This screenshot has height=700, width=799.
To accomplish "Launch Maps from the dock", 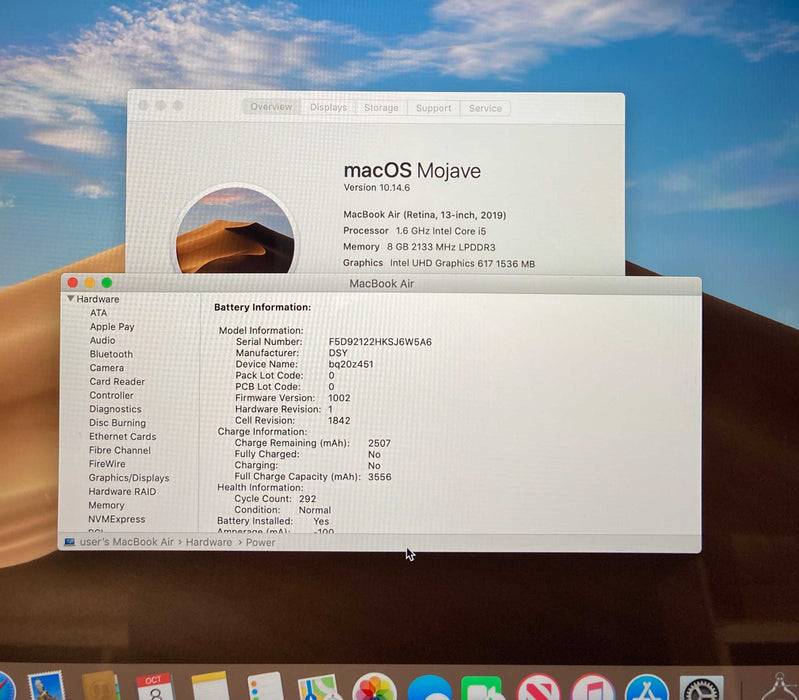I will click(320, 688).
